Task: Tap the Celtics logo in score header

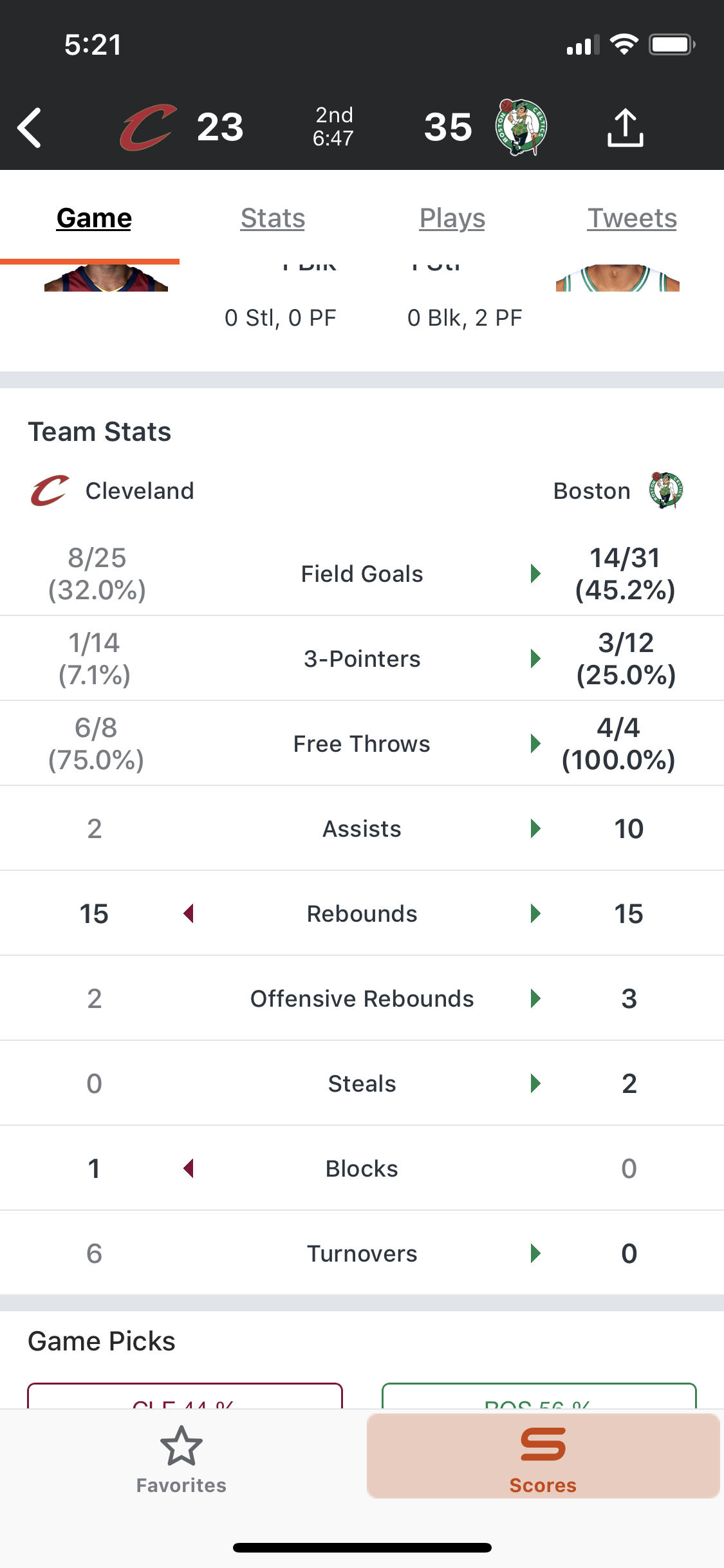Action: pos(521,127)
